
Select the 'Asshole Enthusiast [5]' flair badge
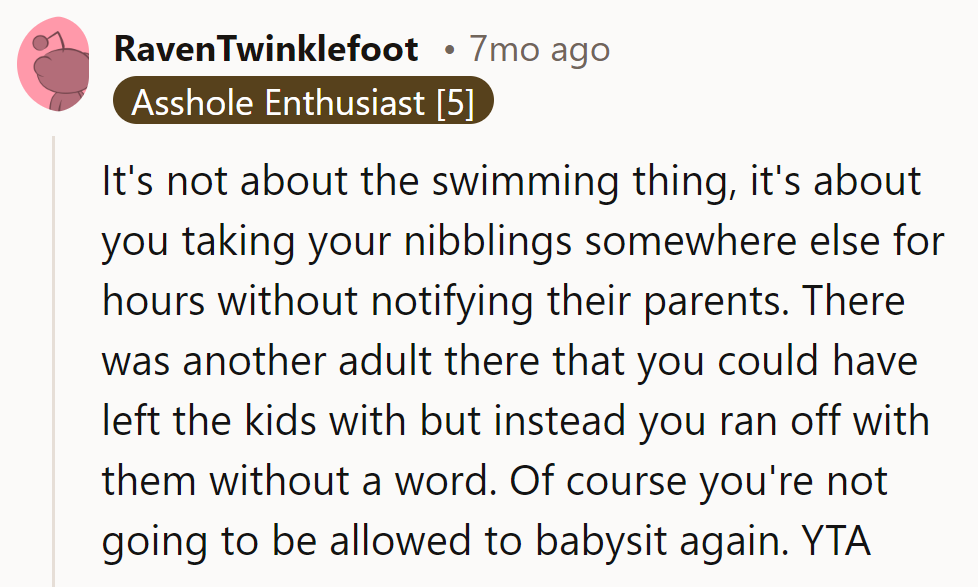pyautogui.click(x=303, y=100)
